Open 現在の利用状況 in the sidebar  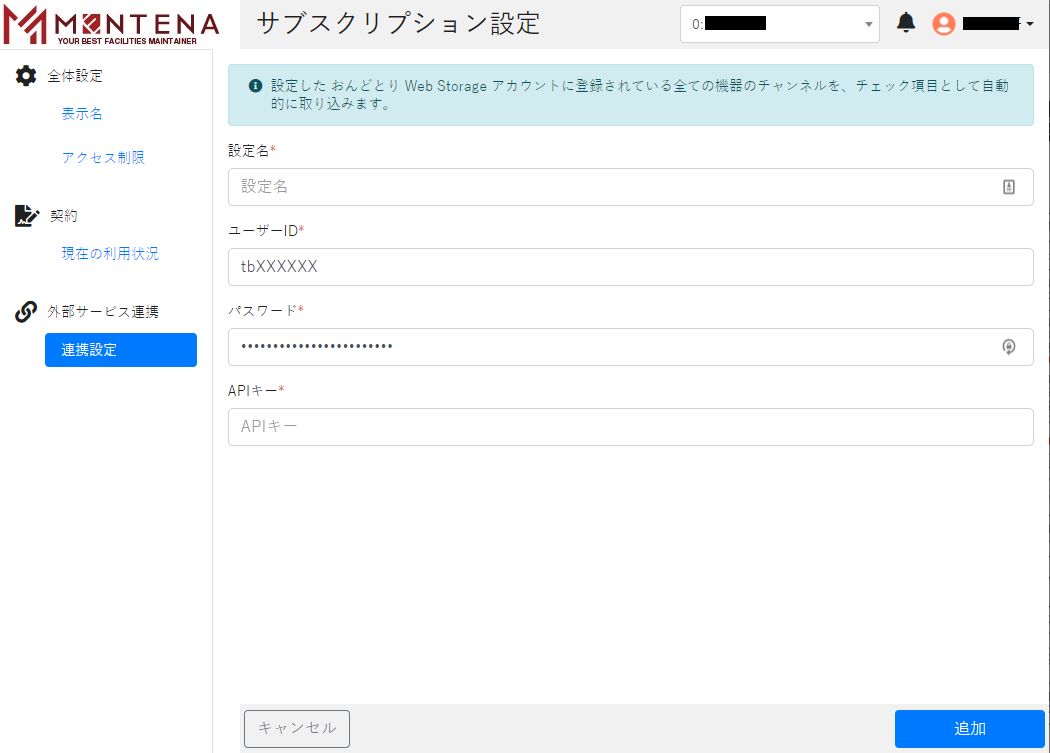coord(110,254)
